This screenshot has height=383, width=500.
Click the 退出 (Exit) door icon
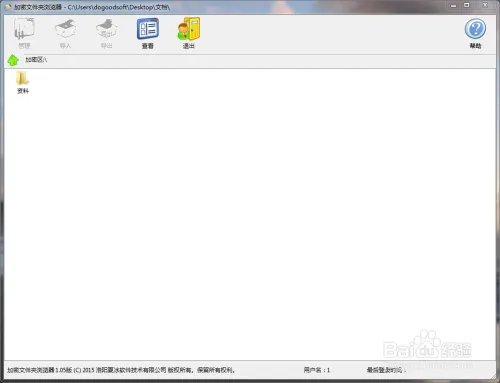[189, 33]
